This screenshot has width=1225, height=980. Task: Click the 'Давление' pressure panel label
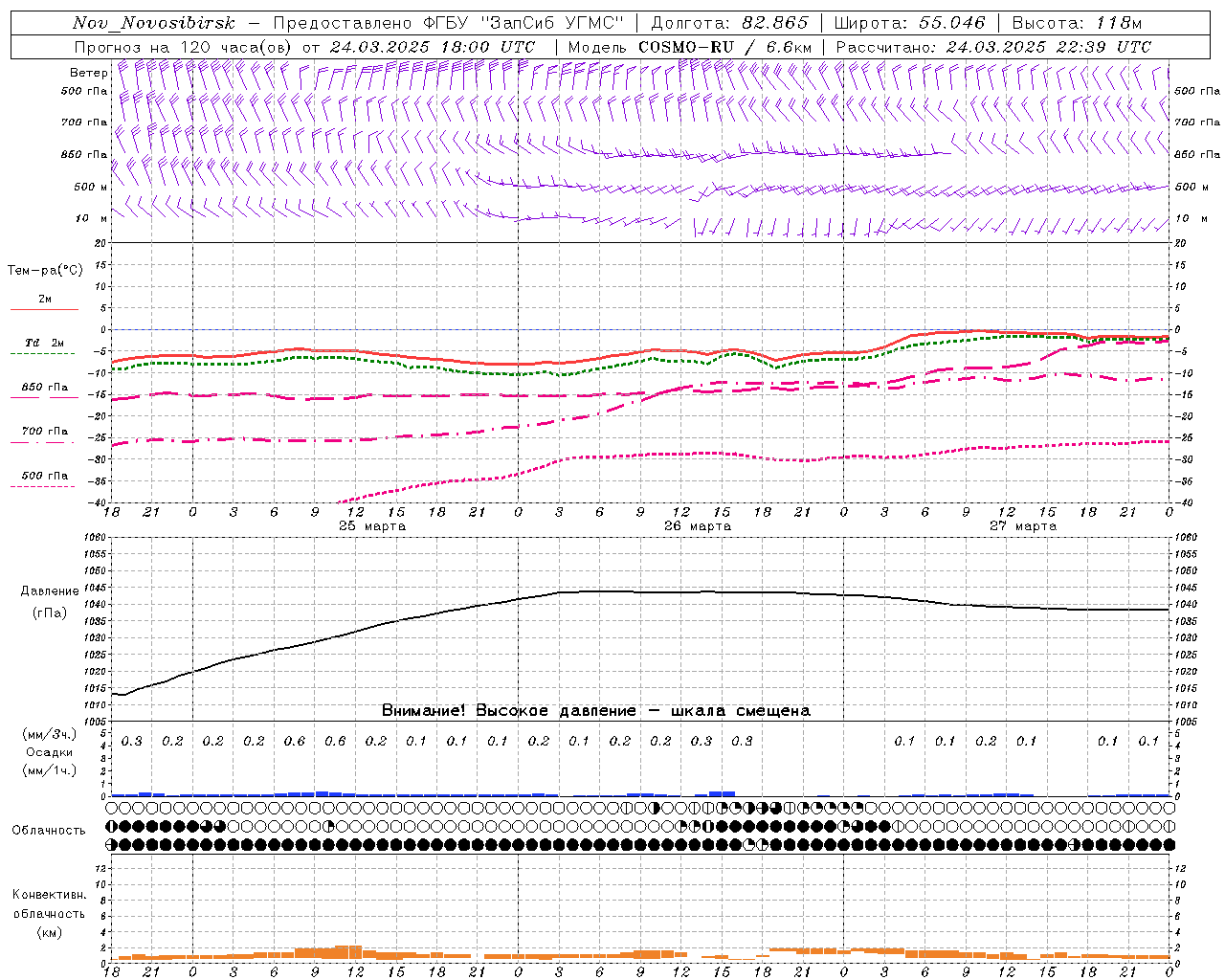pos(50,591)
